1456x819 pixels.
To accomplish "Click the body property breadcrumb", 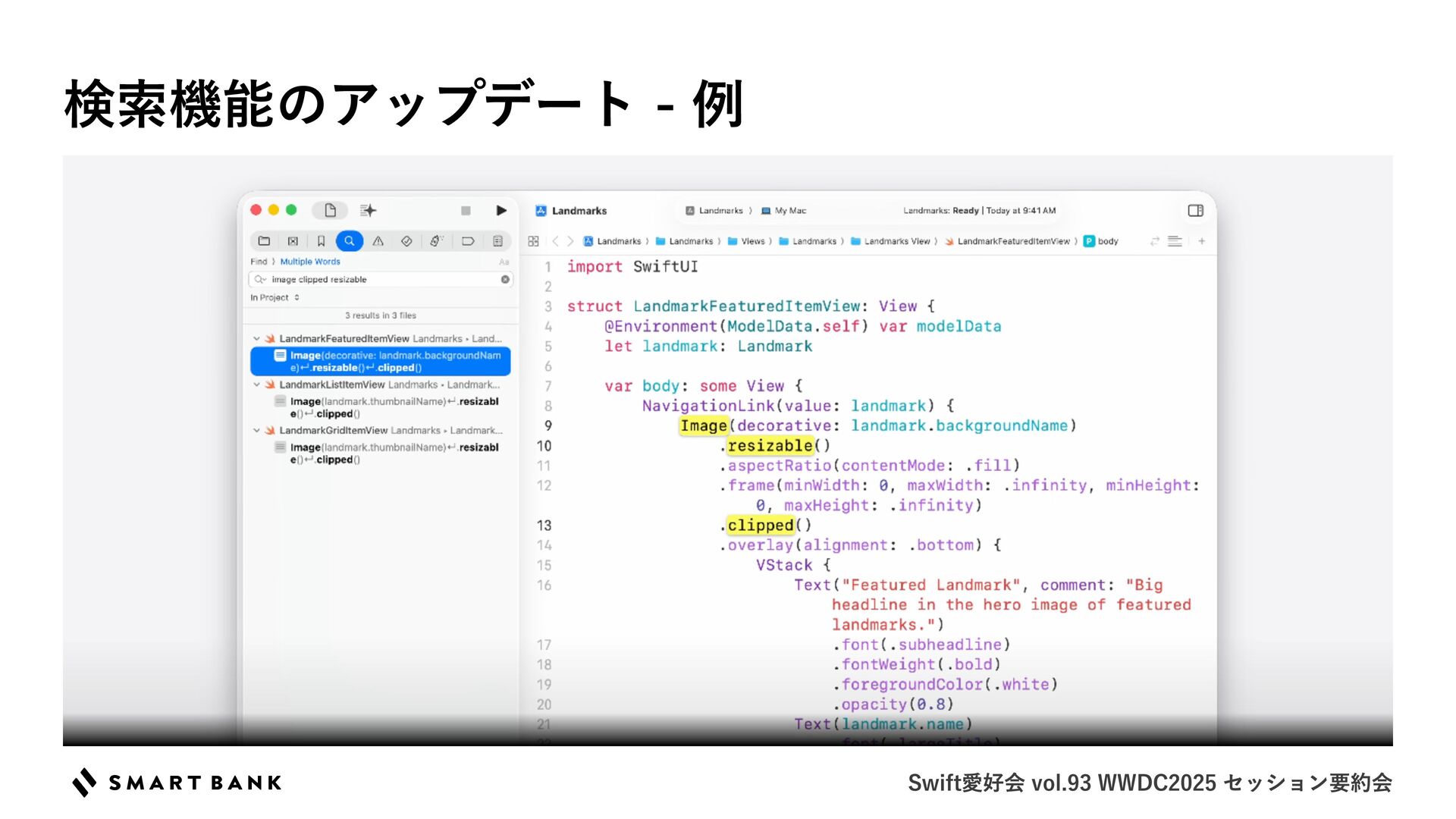I will pyautogui.click(x=1101, y=241).
